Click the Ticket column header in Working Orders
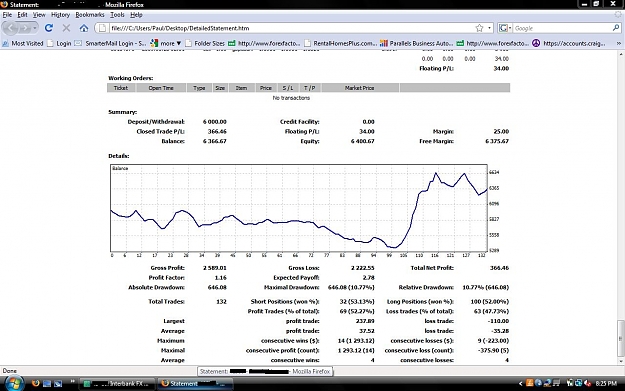625x391 pixels. click(121, 88)
